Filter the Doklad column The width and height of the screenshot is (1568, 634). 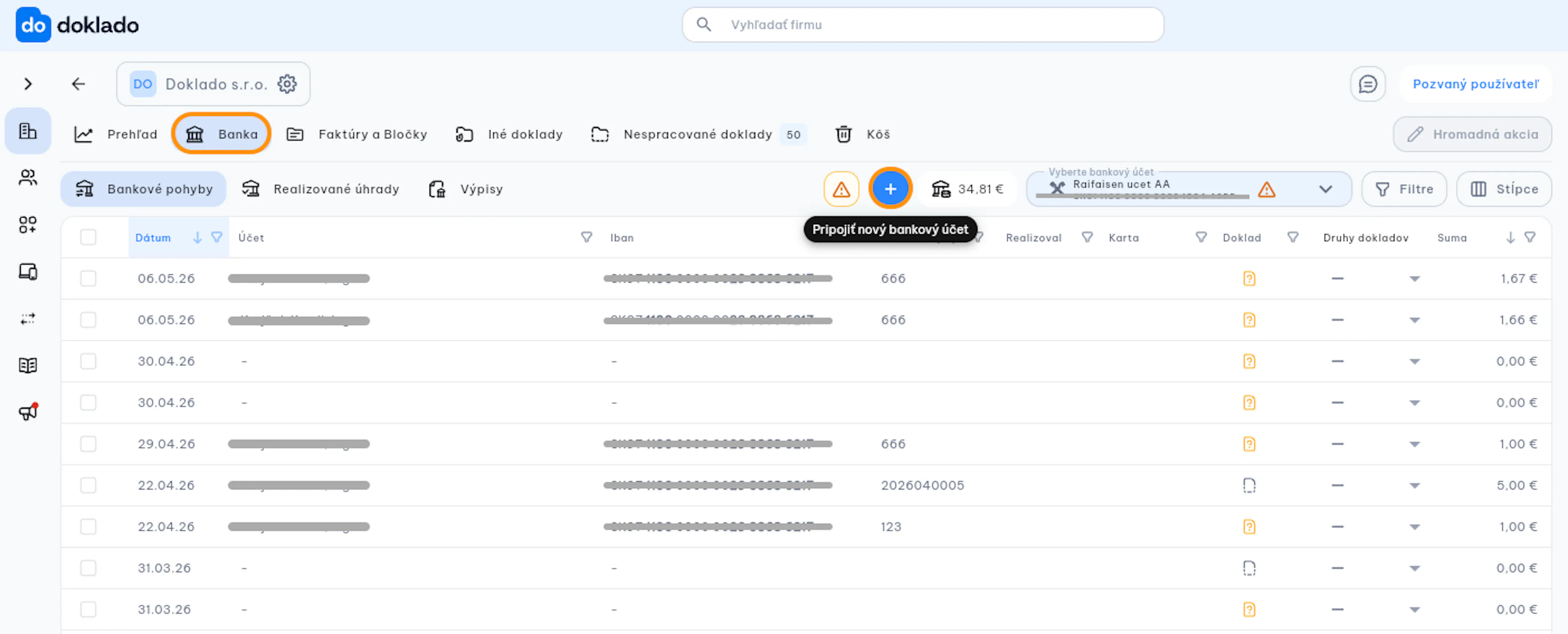1293,237
